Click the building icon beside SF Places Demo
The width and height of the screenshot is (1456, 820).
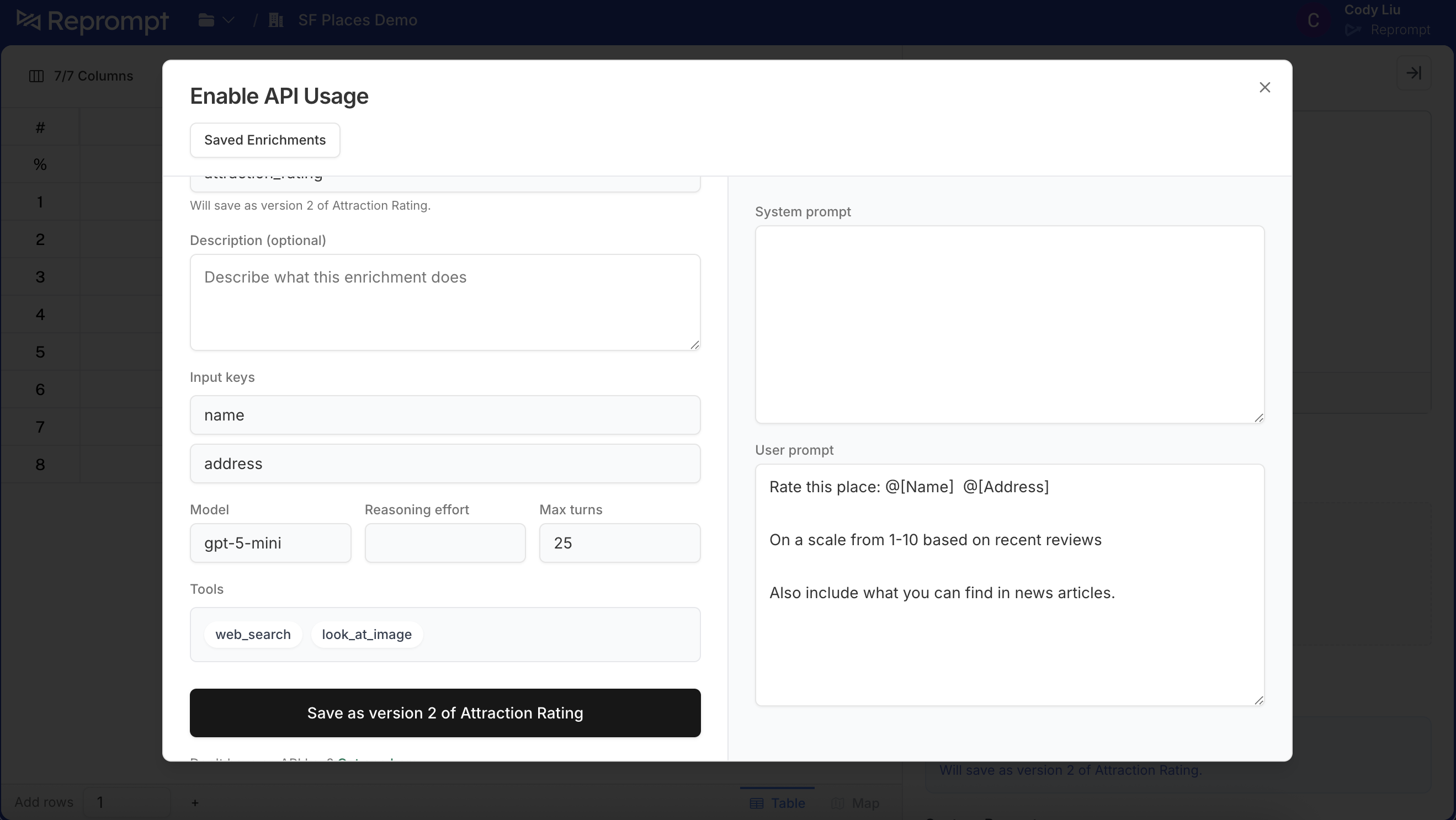[275, 20]
